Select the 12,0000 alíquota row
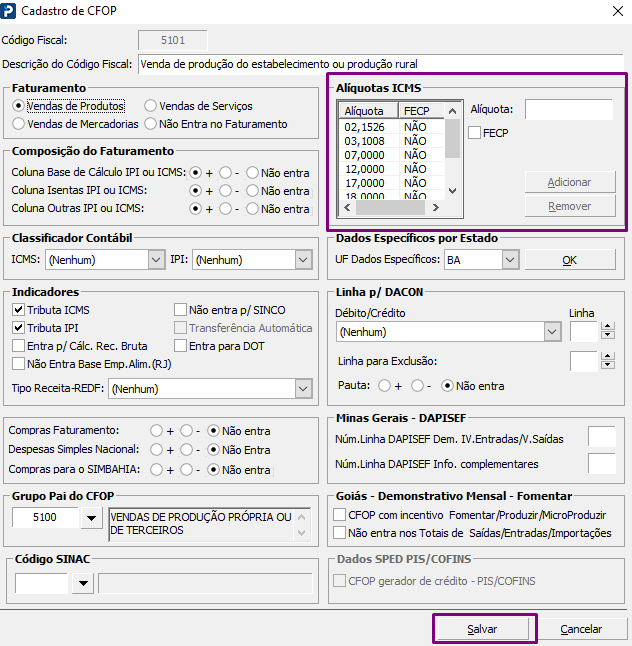This screenshot has height=646, width=632. point(391,169)
